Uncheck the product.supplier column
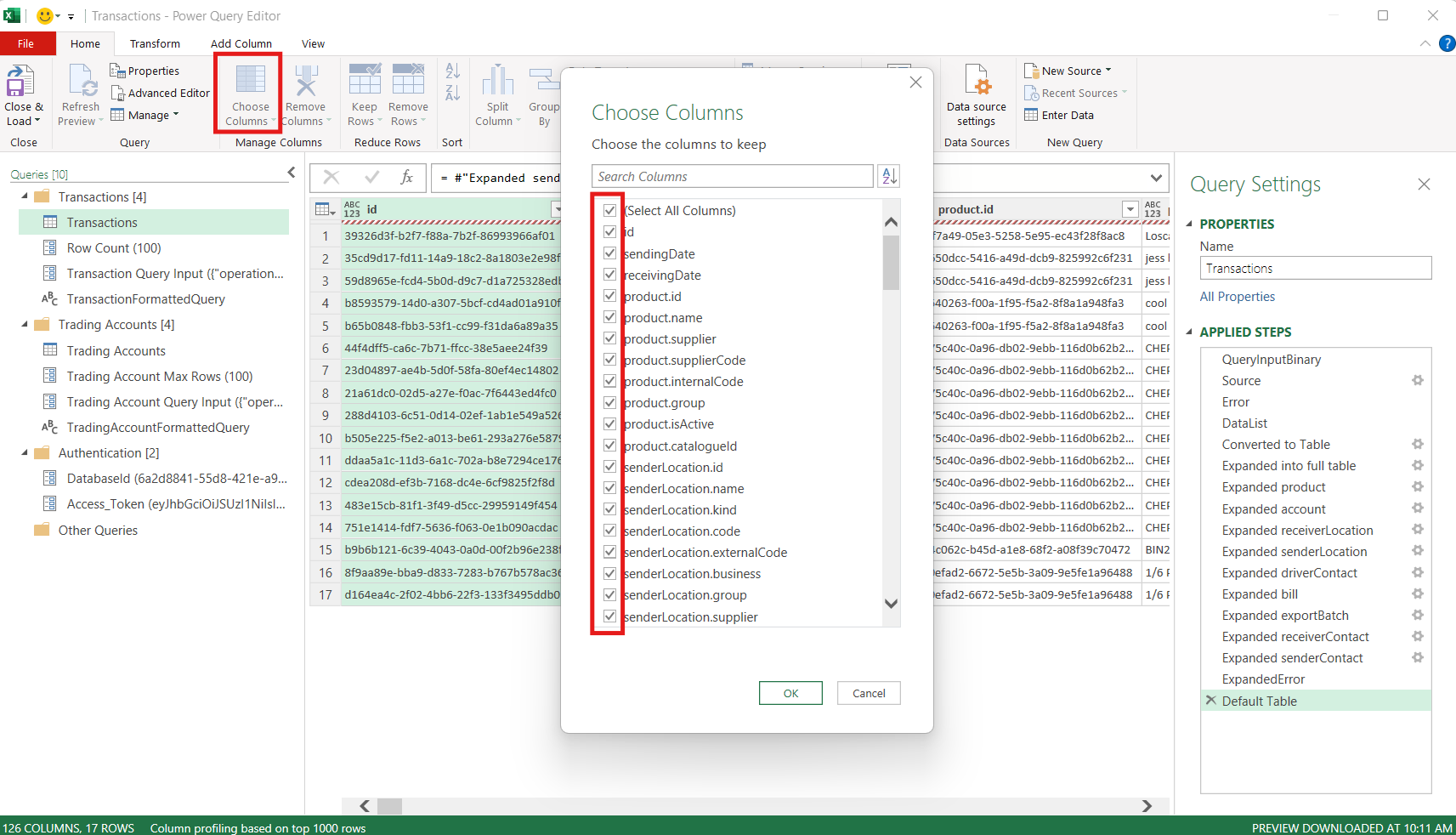The width and height of the screenshot is (1456, 835). 609,338
